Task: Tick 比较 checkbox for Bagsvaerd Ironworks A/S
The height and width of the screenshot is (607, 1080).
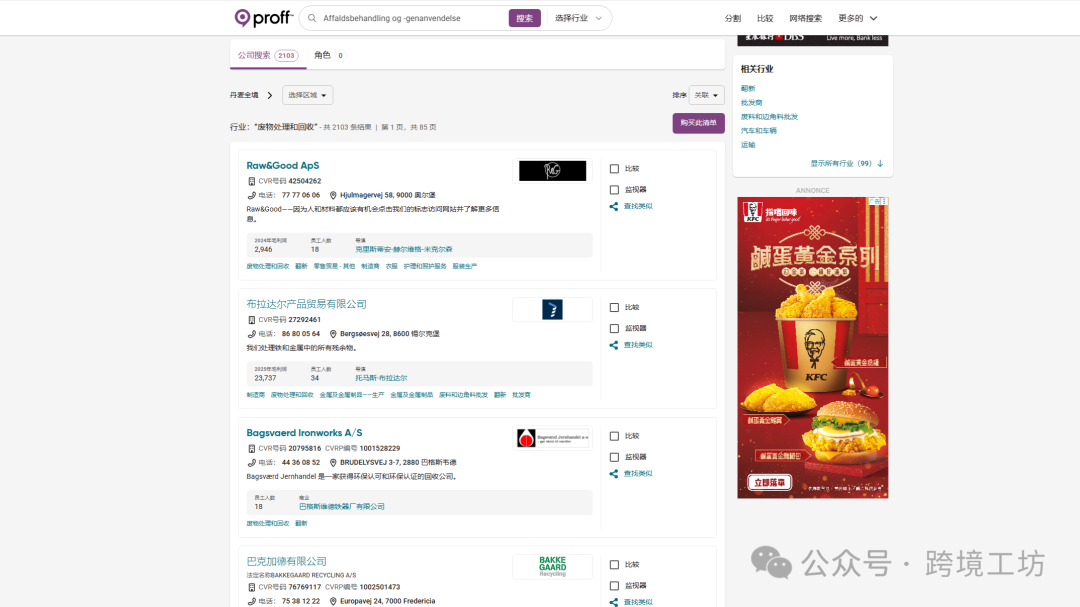Action: [614, 436]
